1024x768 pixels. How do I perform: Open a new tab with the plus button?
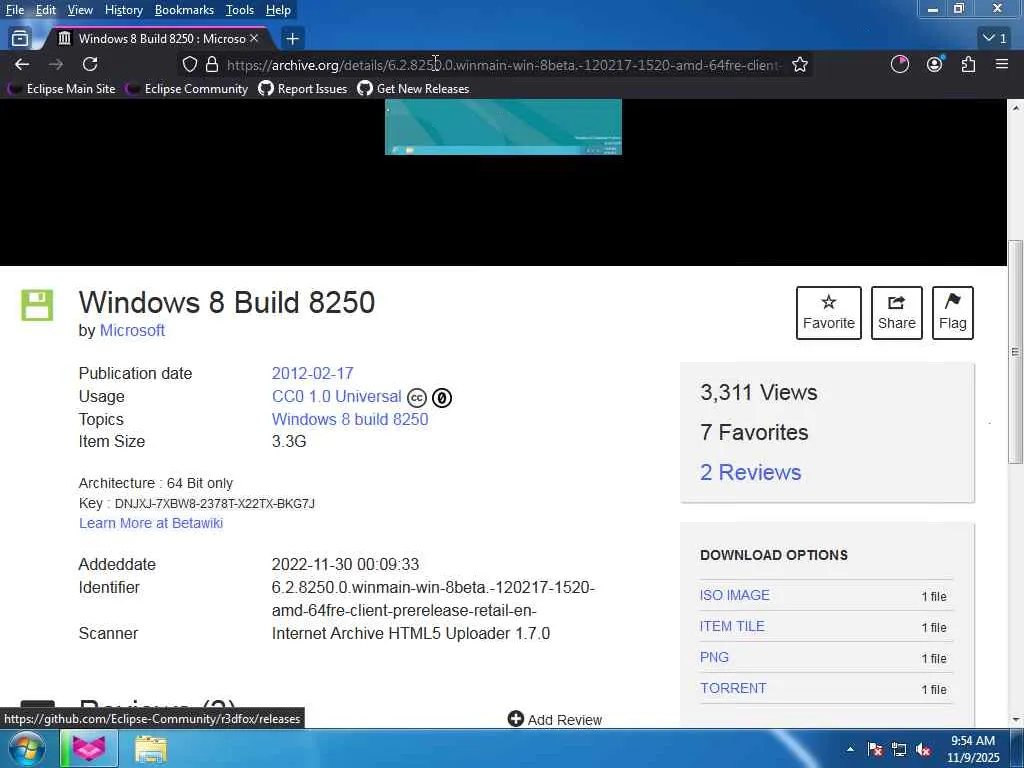pyautogui.click(x=292, y=39)
